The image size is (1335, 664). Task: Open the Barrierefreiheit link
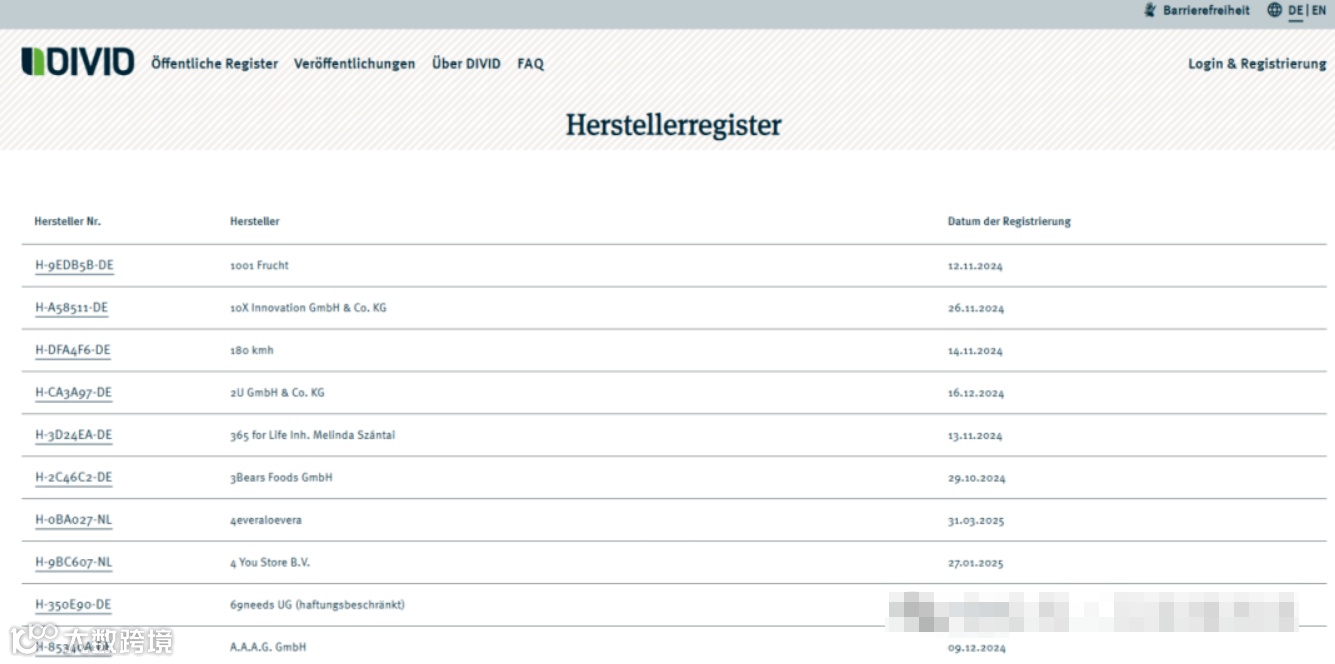click(x=1206, y=10)
